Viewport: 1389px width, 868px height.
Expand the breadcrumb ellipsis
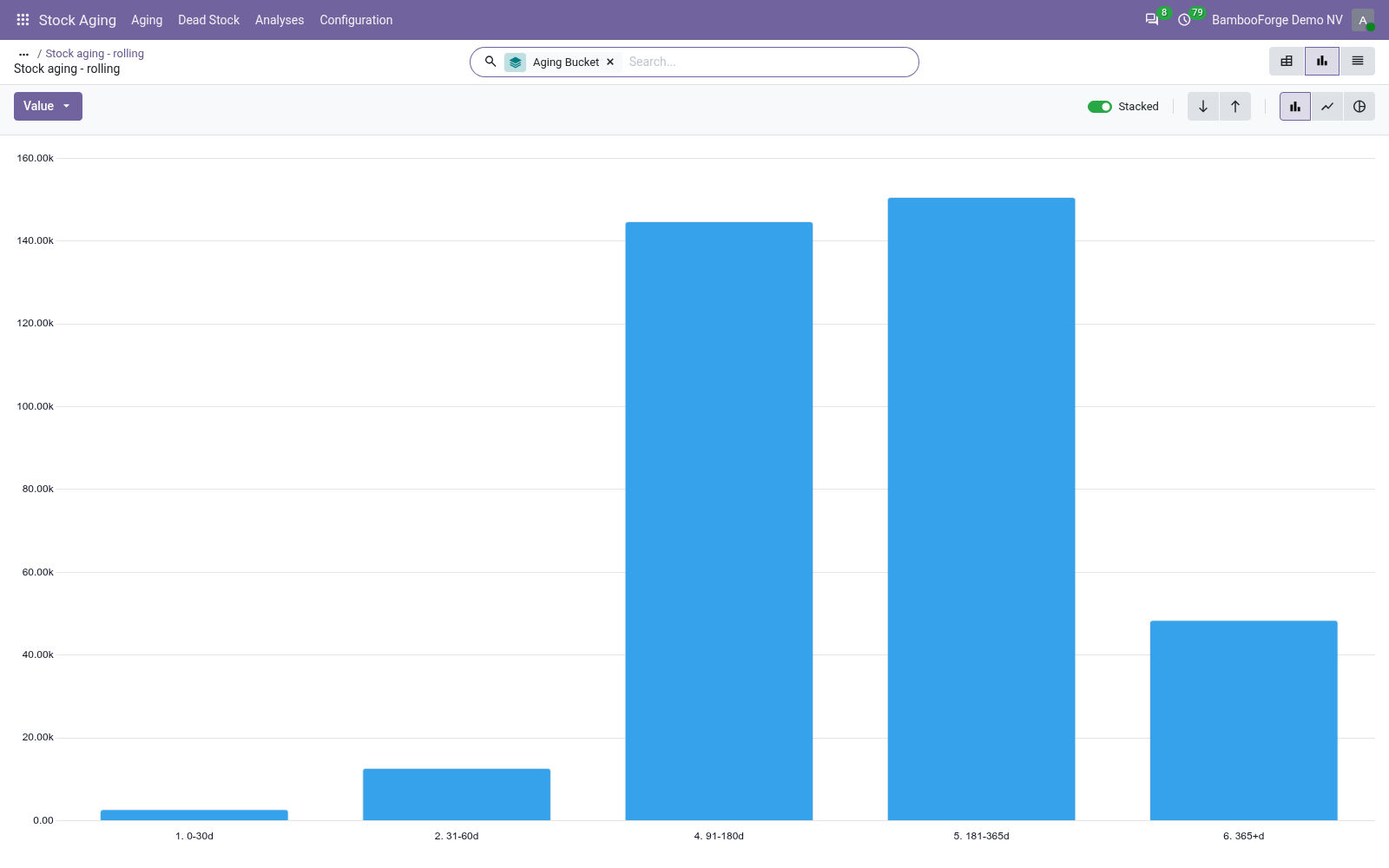click(23, 54)
